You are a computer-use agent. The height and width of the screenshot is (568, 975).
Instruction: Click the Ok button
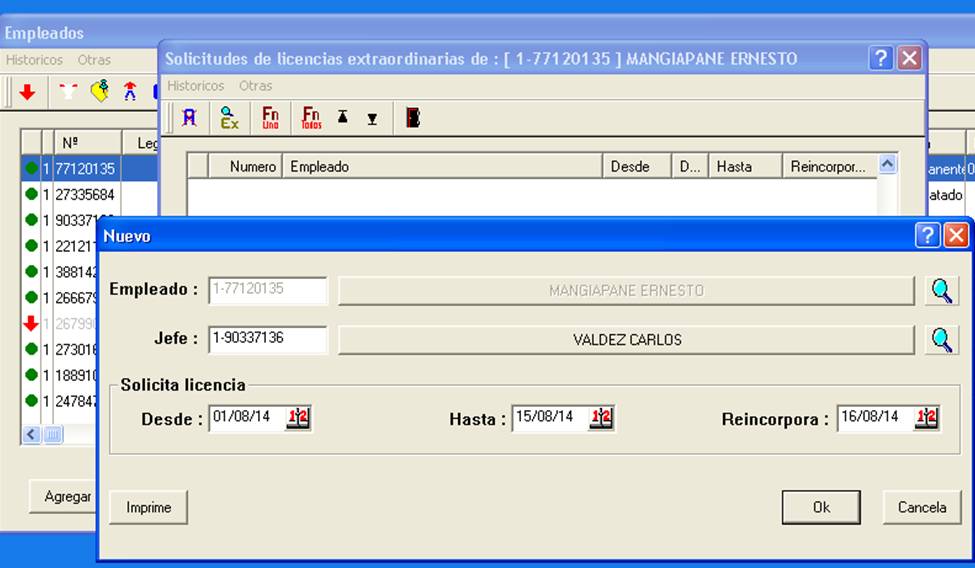(x=821, y=507)
